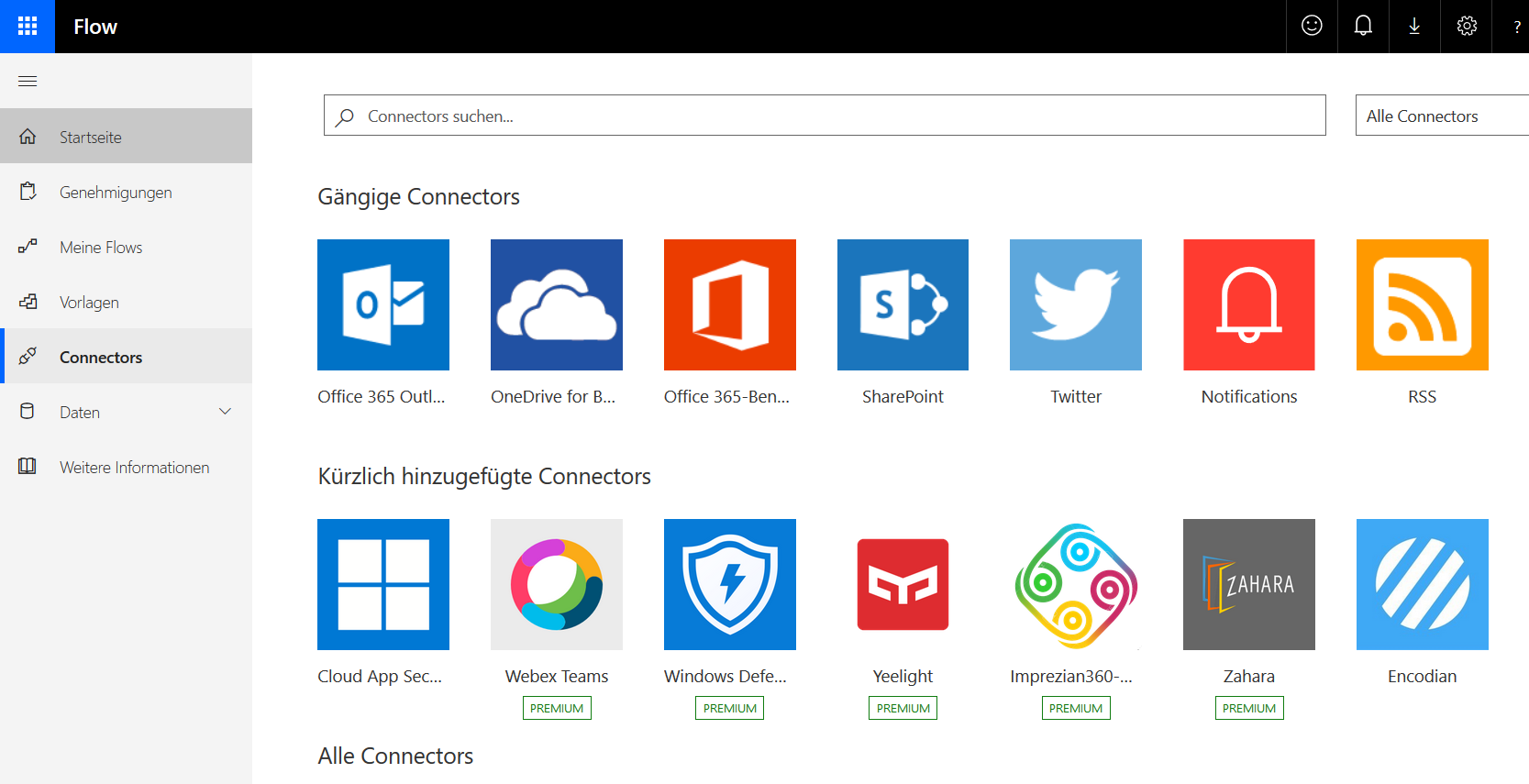The width and height of the screenshot is (1529, 784).
Task: Open the Office 365 Outlook connector tile
Action: 383,304
